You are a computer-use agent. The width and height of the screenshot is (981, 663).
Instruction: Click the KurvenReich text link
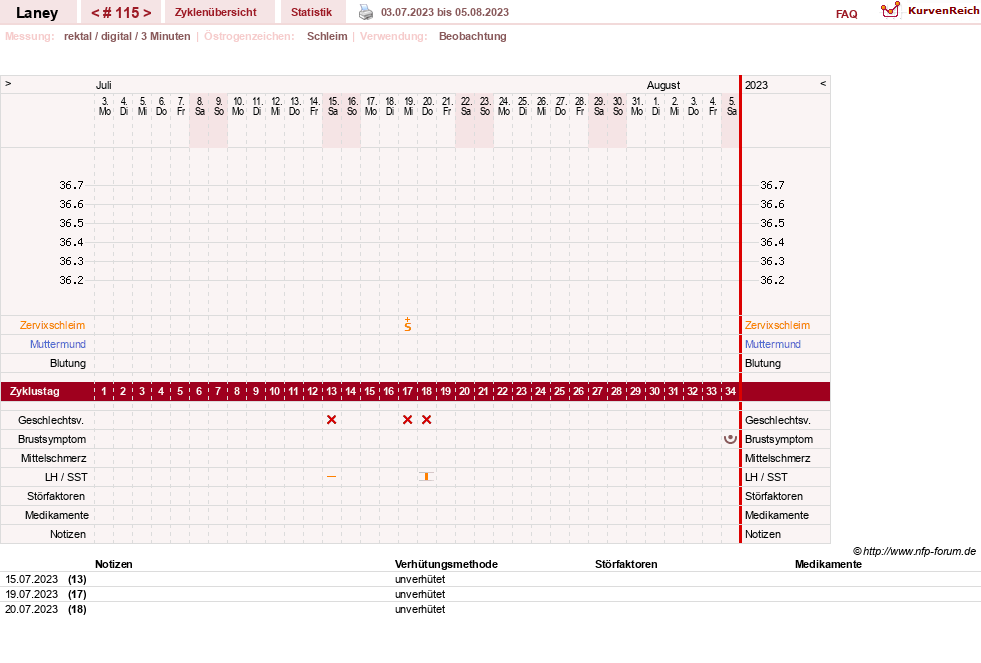(x=943, y=11)
